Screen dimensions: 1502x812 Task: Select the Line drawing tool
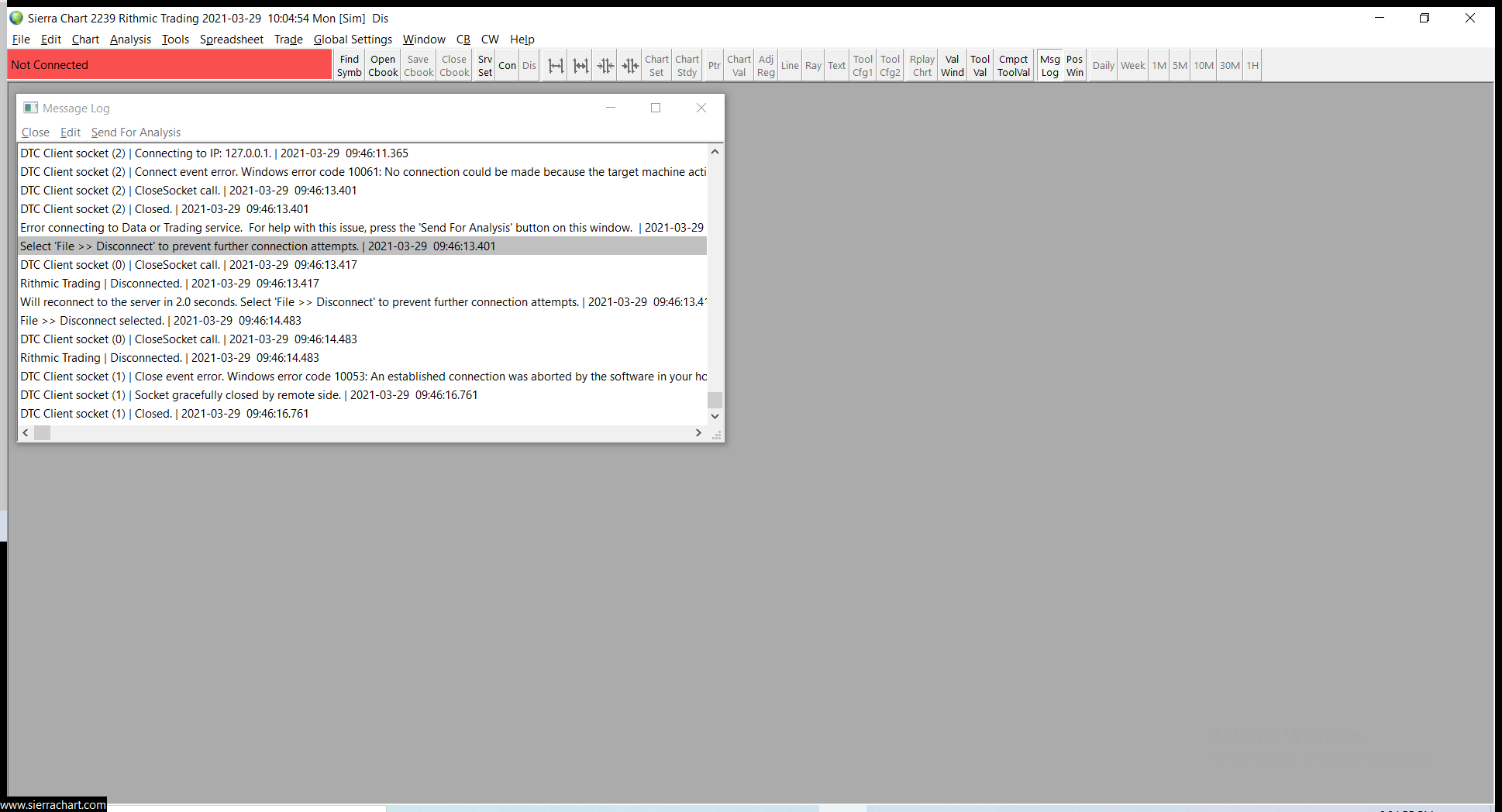[790, 66]
